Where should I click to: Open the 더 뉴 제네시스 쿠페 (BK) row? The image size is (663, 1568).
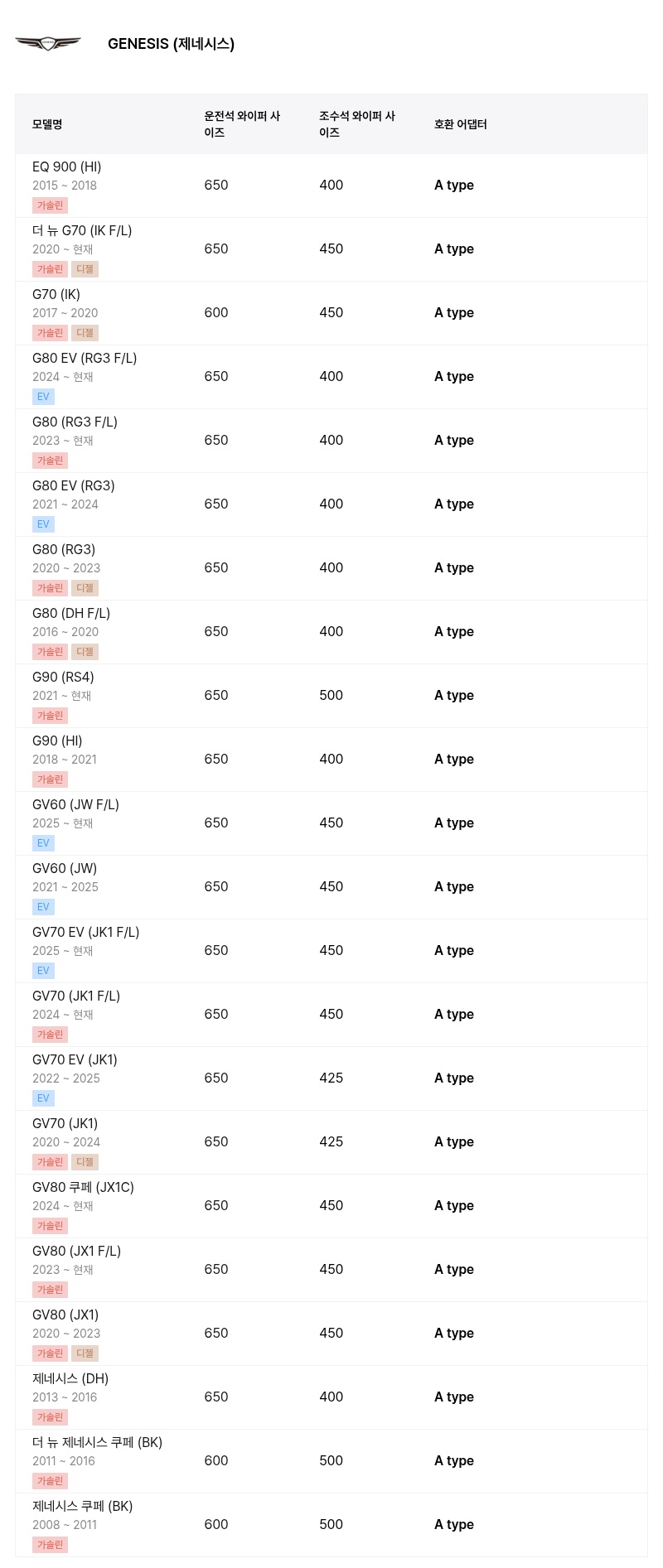331,1461
